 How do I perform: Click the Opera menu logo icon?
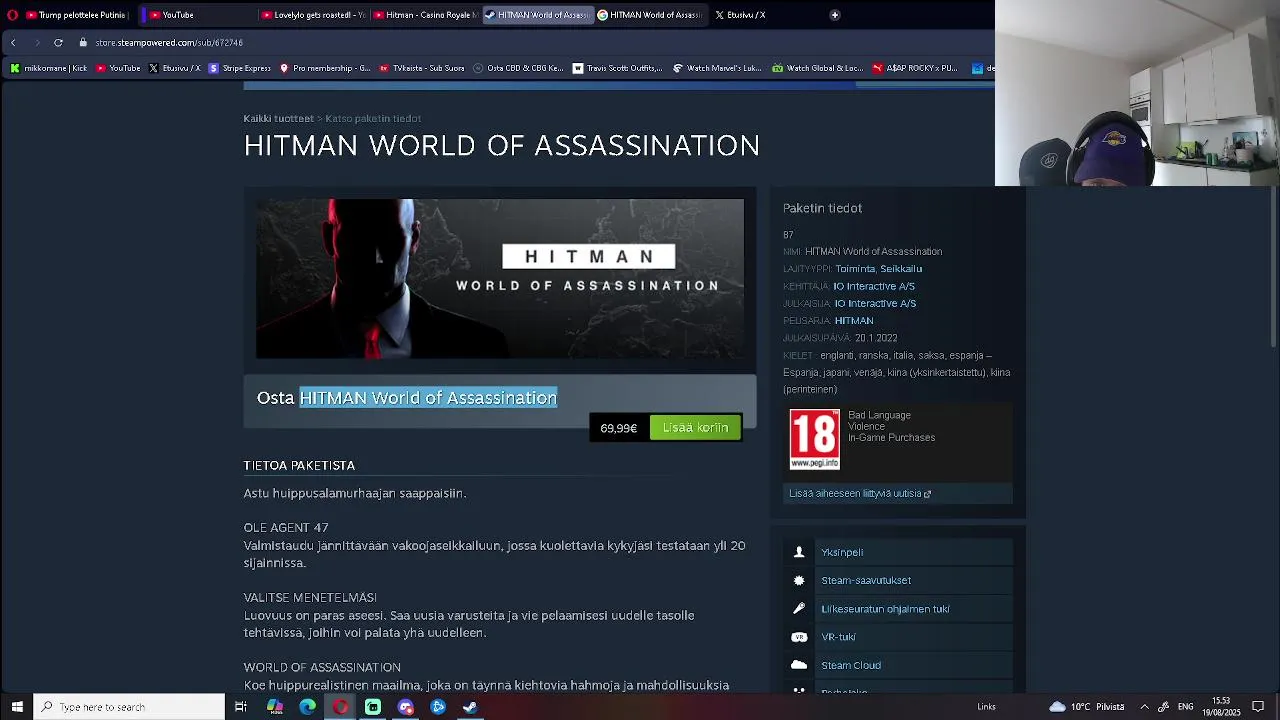point(12,15)
